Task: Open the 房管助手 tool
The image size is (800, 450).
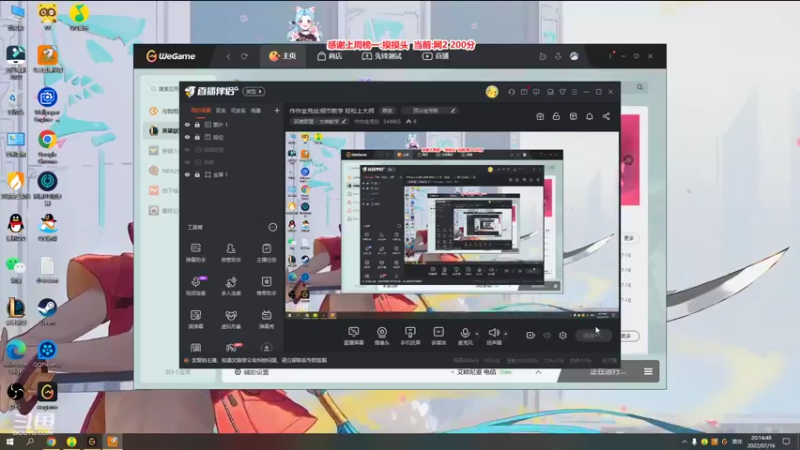Action: point(231,253)
